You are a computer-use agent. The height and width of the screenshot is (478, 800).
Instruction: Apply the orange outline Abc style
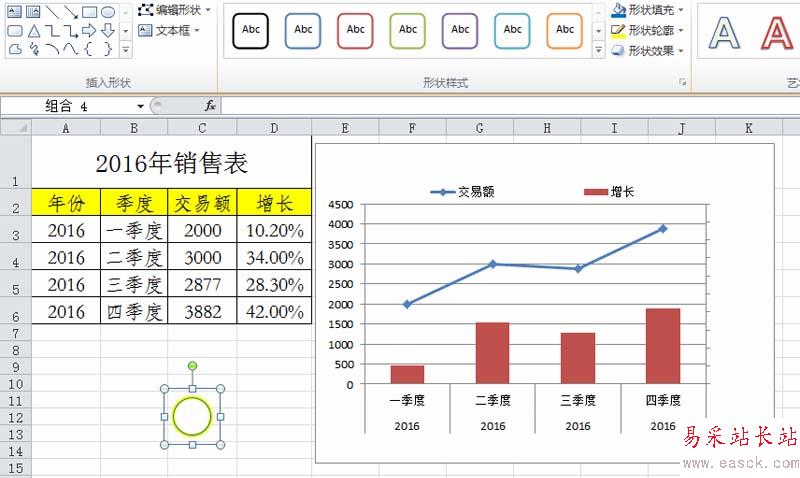(x=564, y=31)
